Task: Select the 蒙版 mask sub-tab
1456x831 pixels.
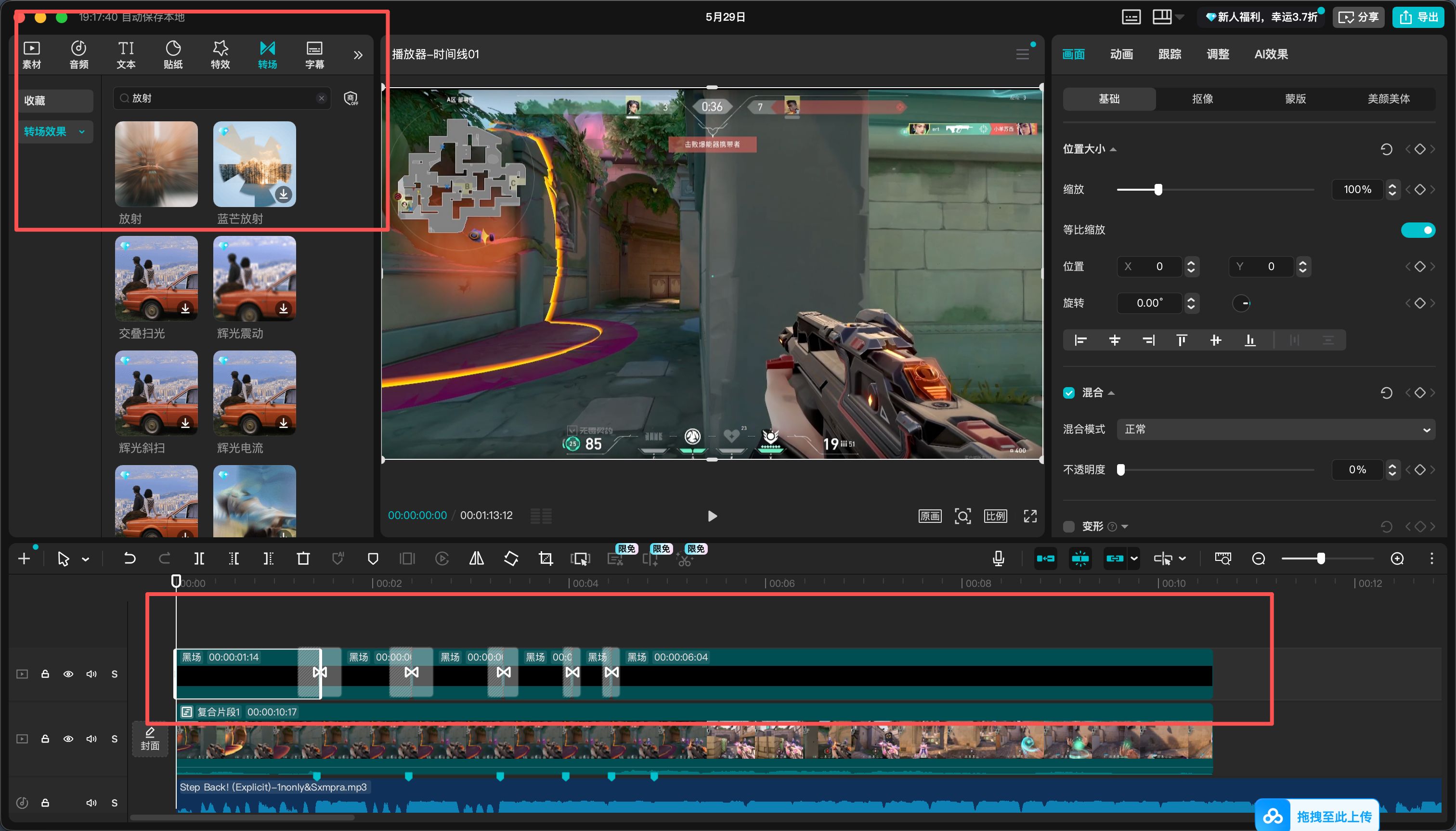Action: [1296, 99]
